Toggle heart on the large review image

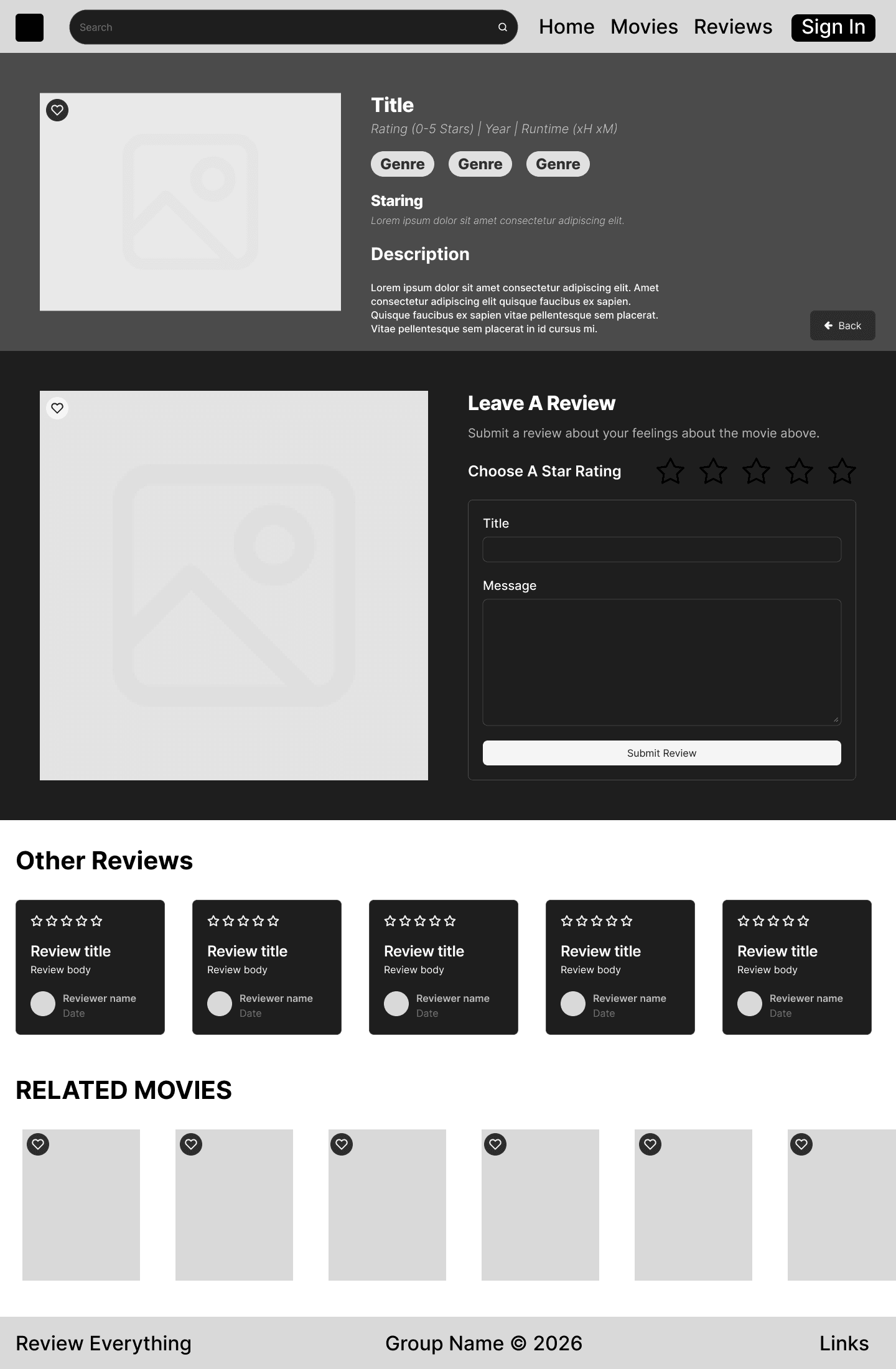pyautogui.click(x=57, y=408)
